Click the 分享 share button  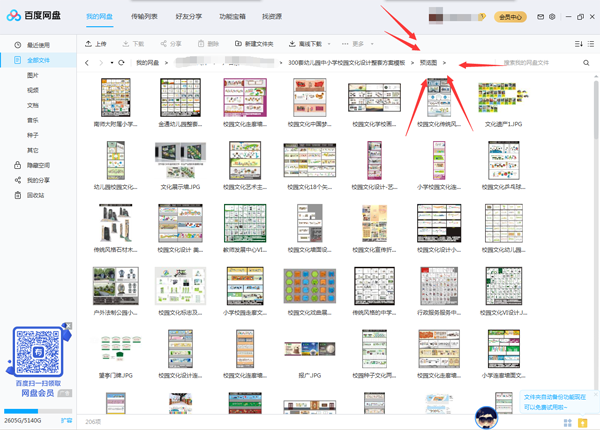[171, 44]
